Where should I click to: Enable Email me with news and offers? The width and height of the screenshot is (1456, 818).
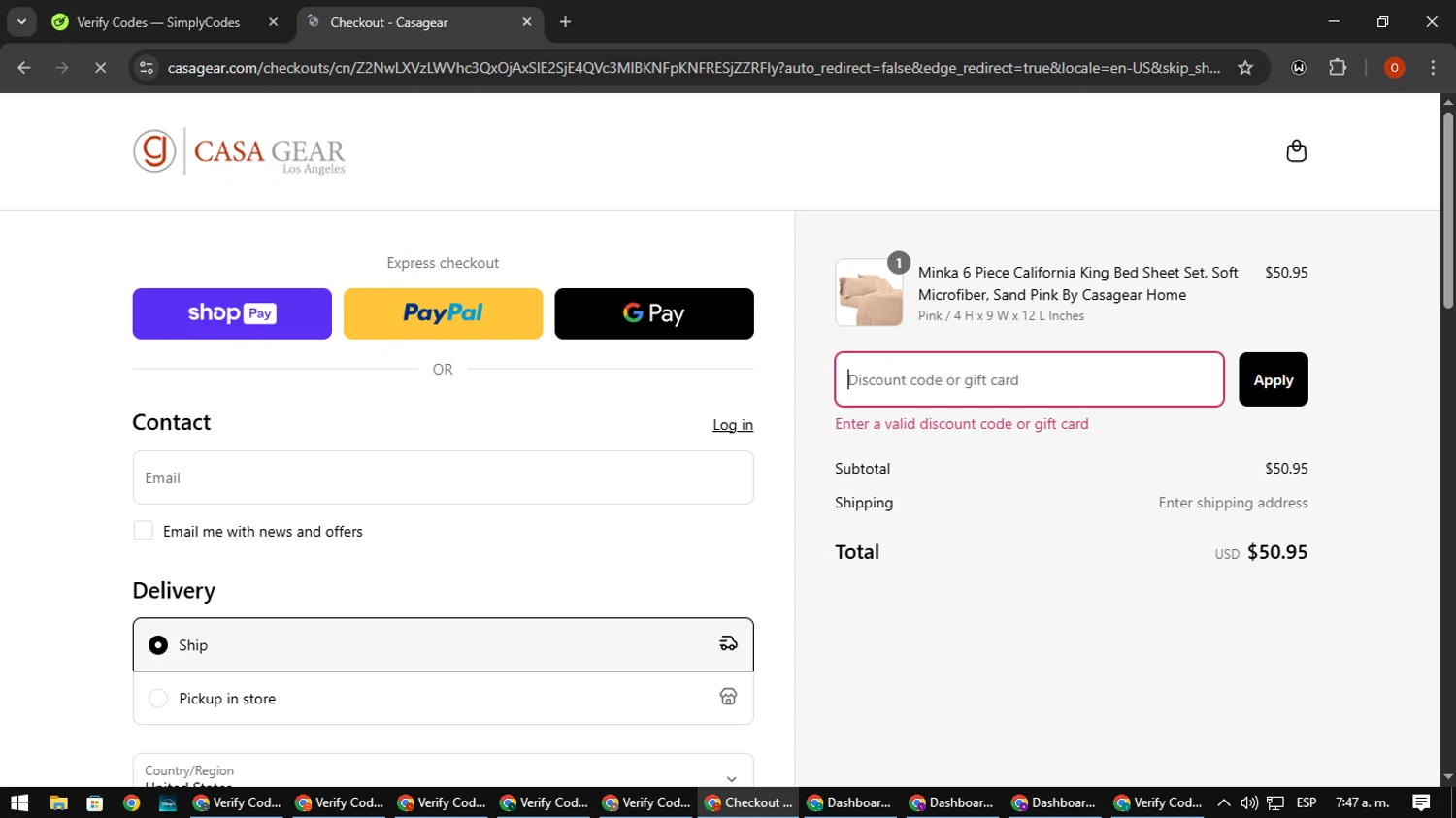[x=144, y=531]
